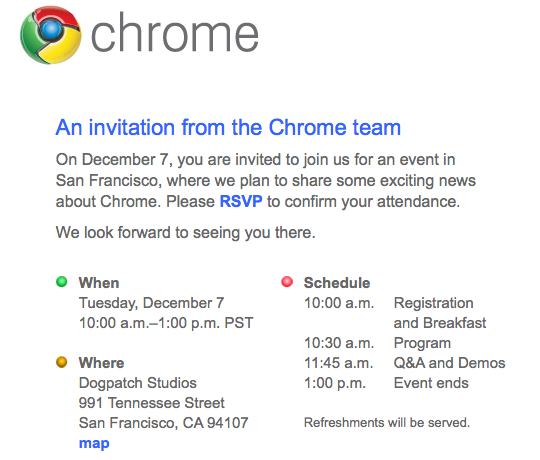Open the RSVP link
Viewport: 540px width, 460px height.
(241, 201)
